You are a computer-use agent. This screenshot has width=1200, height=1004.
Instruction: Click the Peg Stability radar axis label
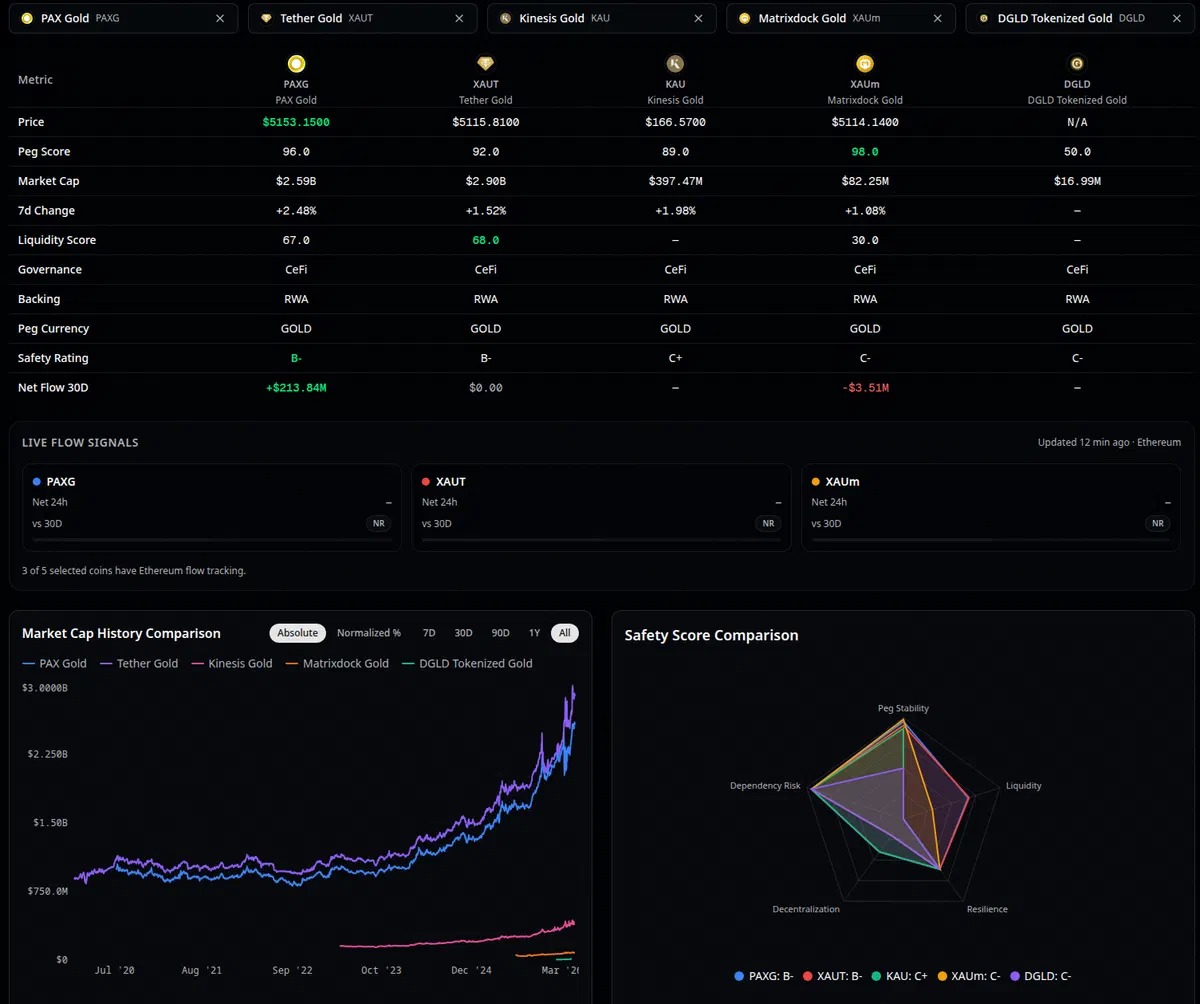coord(903,708)
